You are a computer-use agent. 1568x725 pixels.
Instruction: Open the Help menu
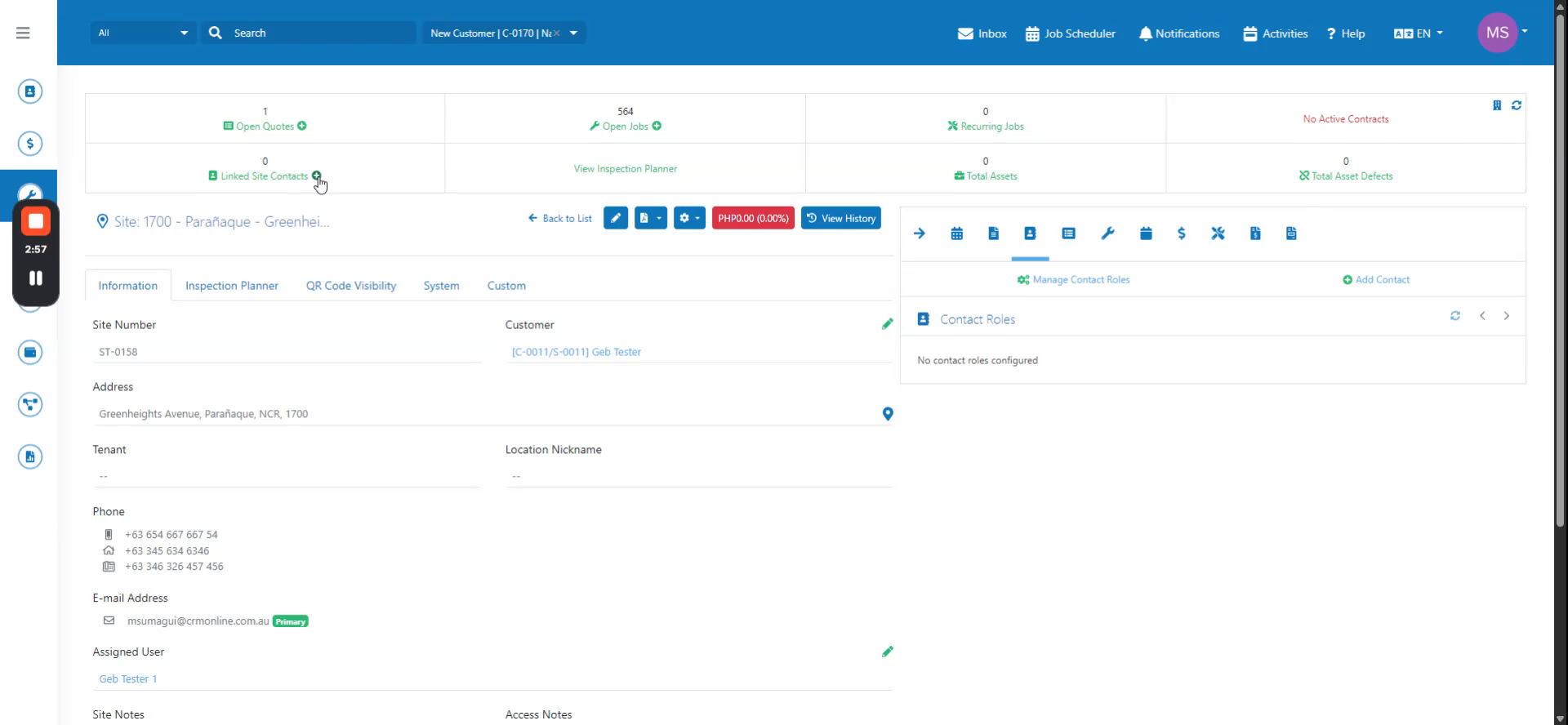point(1346,33)
